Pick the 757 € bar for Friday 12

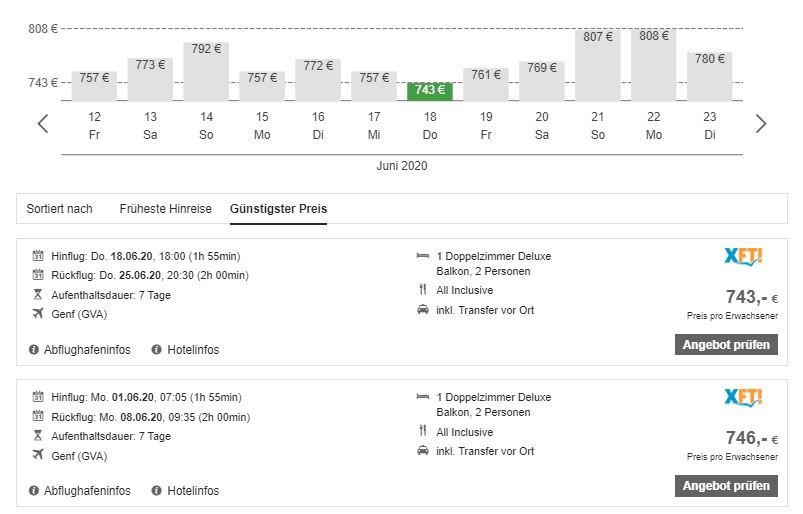94,85
